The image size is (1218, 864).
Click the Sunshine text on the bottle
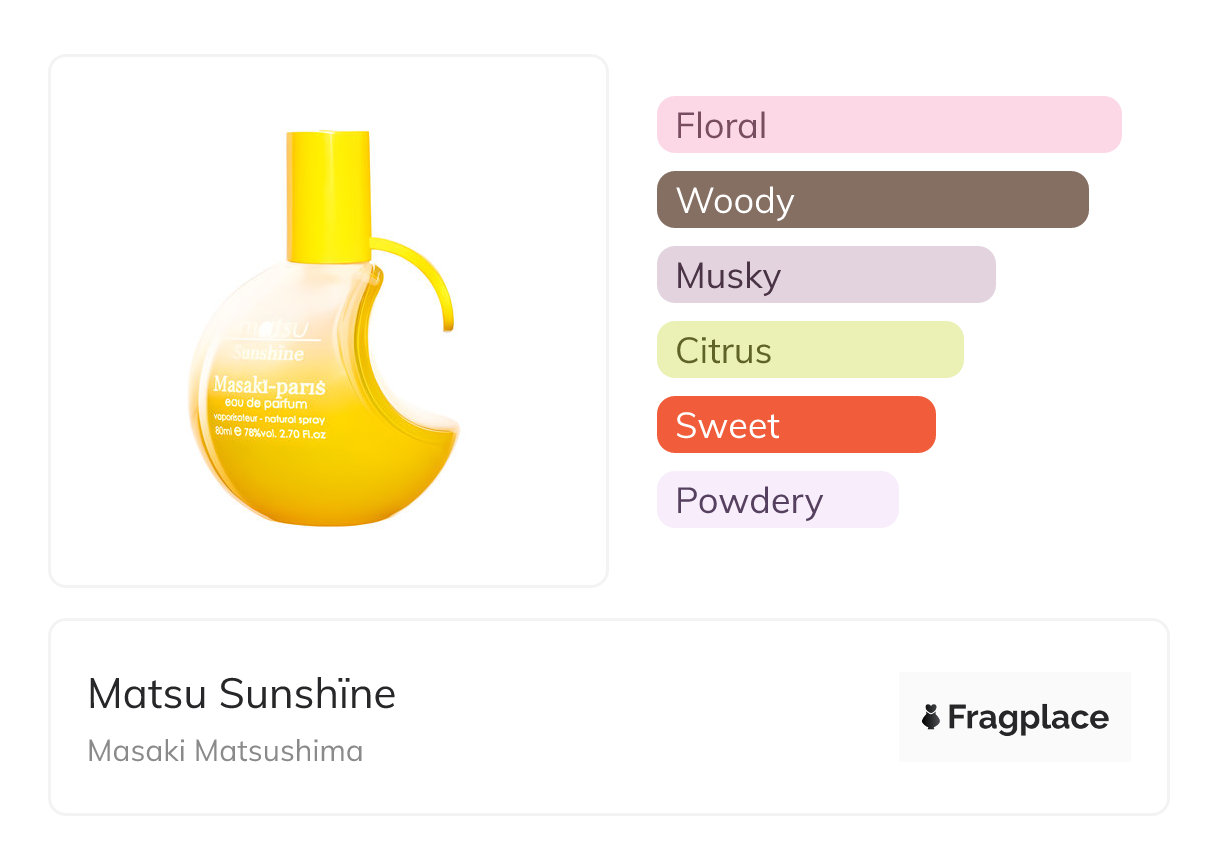pos(269,353)
